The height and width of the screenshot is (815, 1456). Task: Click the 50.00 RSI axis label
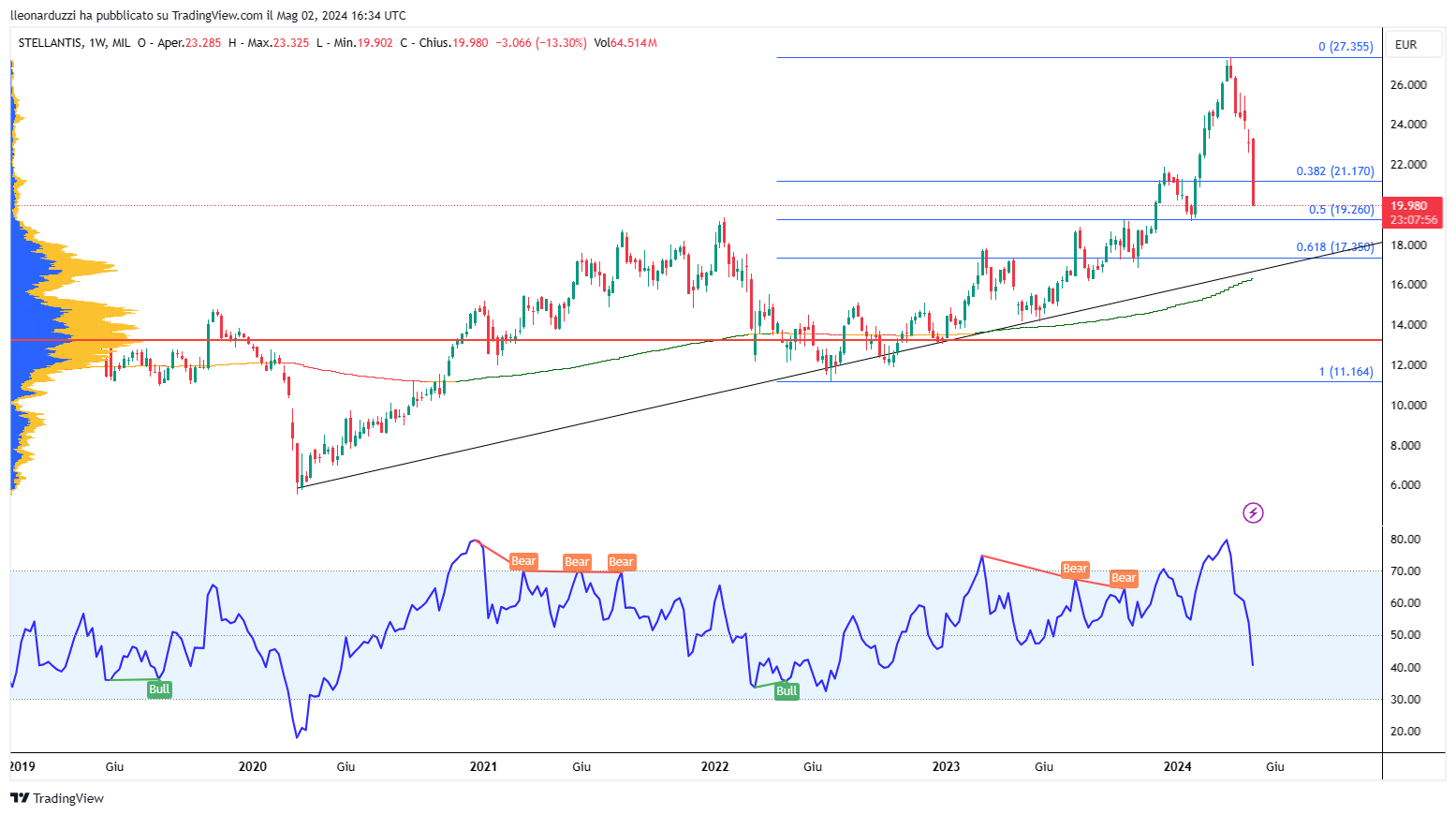(x=1405, y=634)
